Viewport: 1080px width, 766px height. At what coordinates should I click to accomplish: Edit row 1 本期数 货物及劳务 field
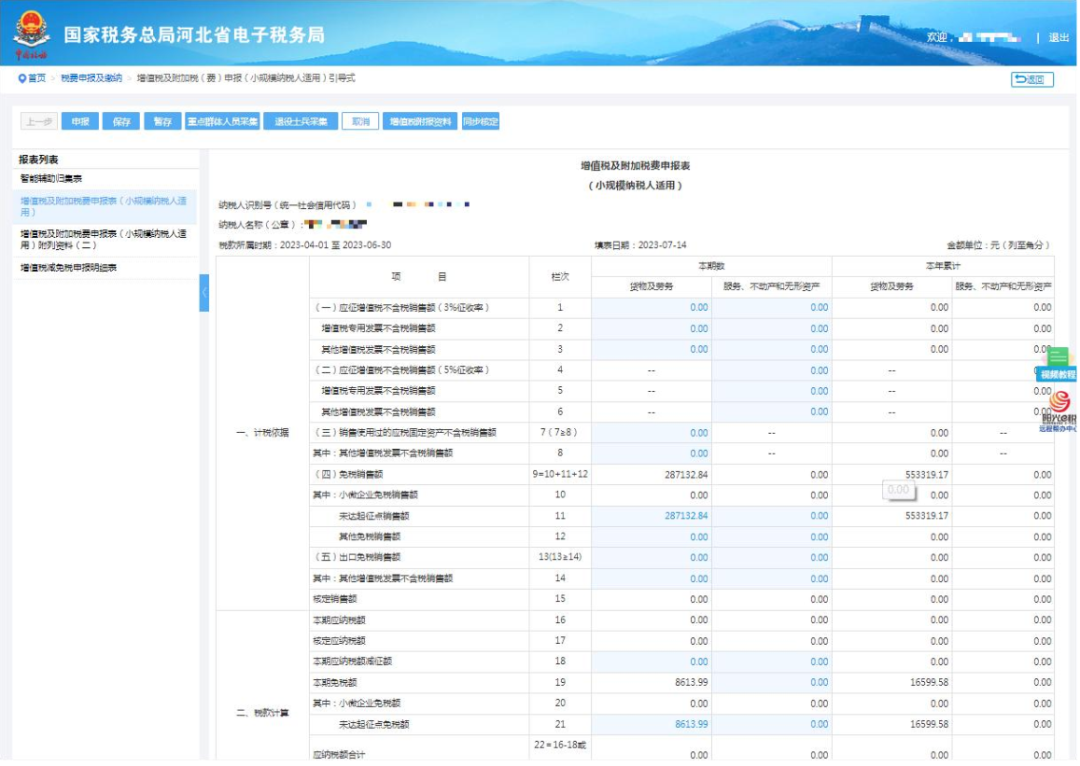[653, 309]
